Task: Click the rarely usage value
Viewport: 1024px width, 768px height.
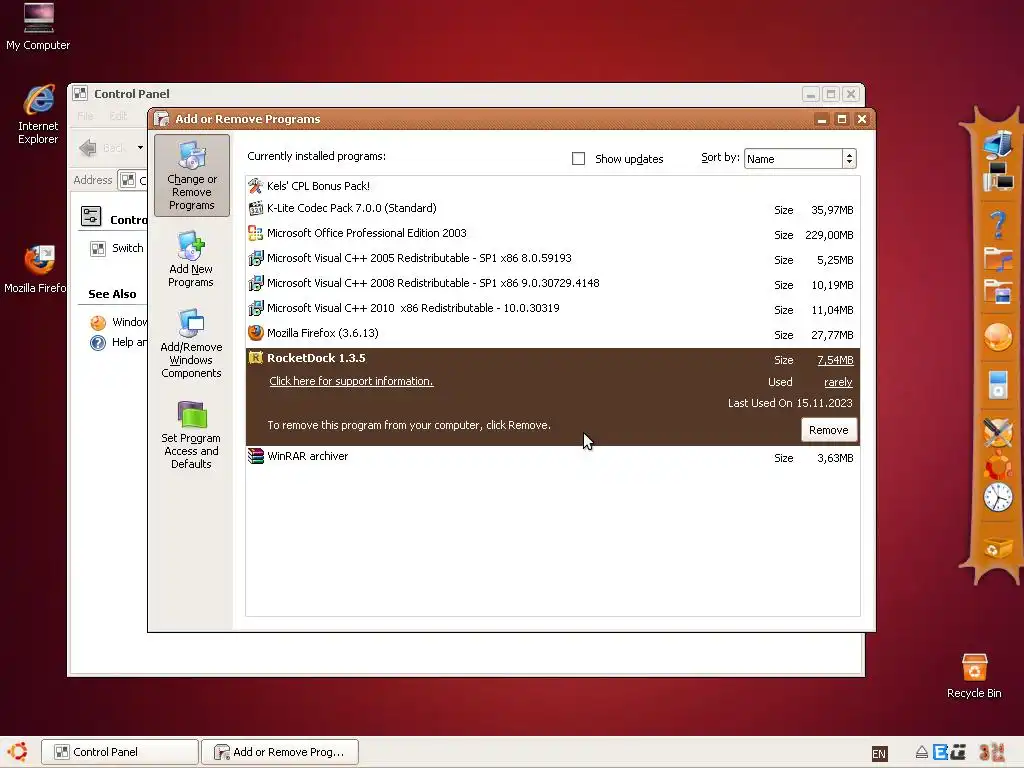Action: pyautogui.click(x=838, y=383)
